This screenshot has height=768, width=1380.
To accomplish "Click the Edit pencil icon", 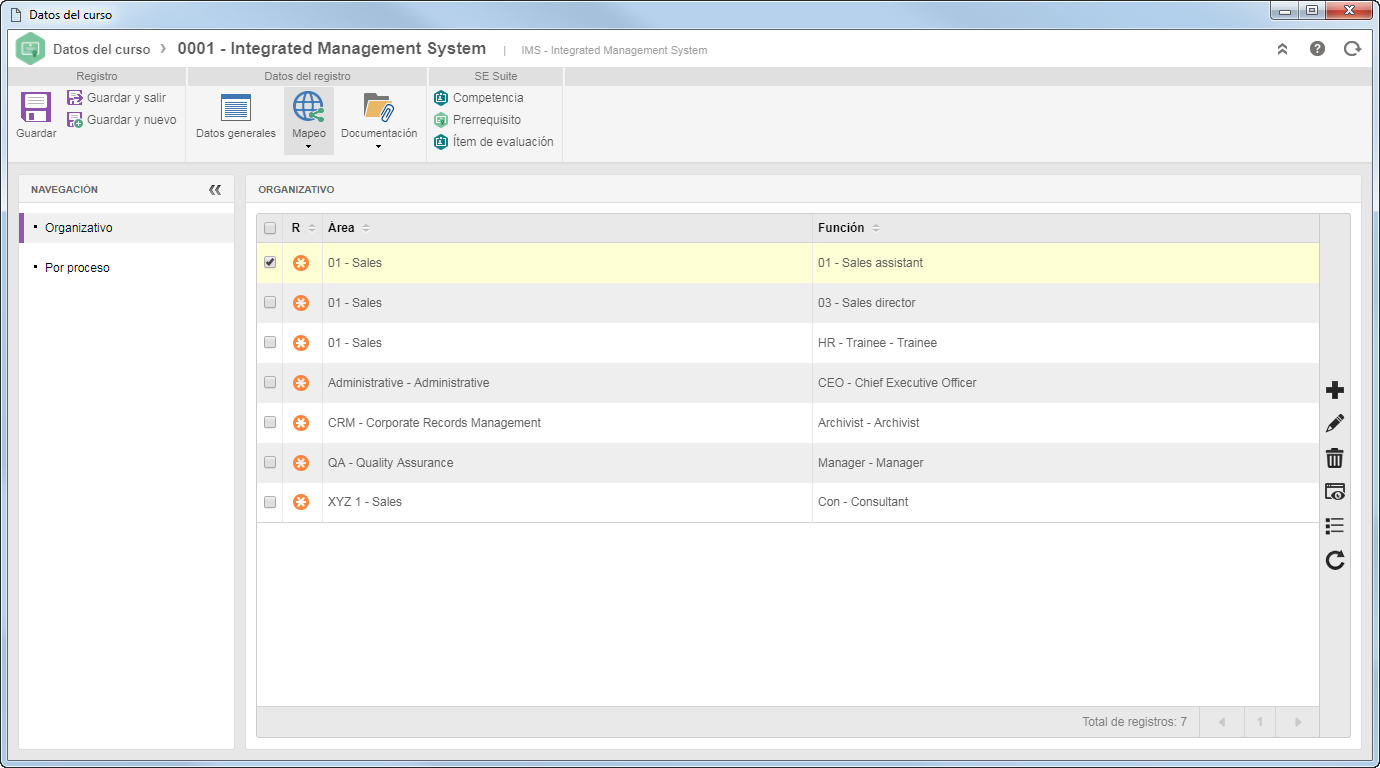I will [1334, 424].
